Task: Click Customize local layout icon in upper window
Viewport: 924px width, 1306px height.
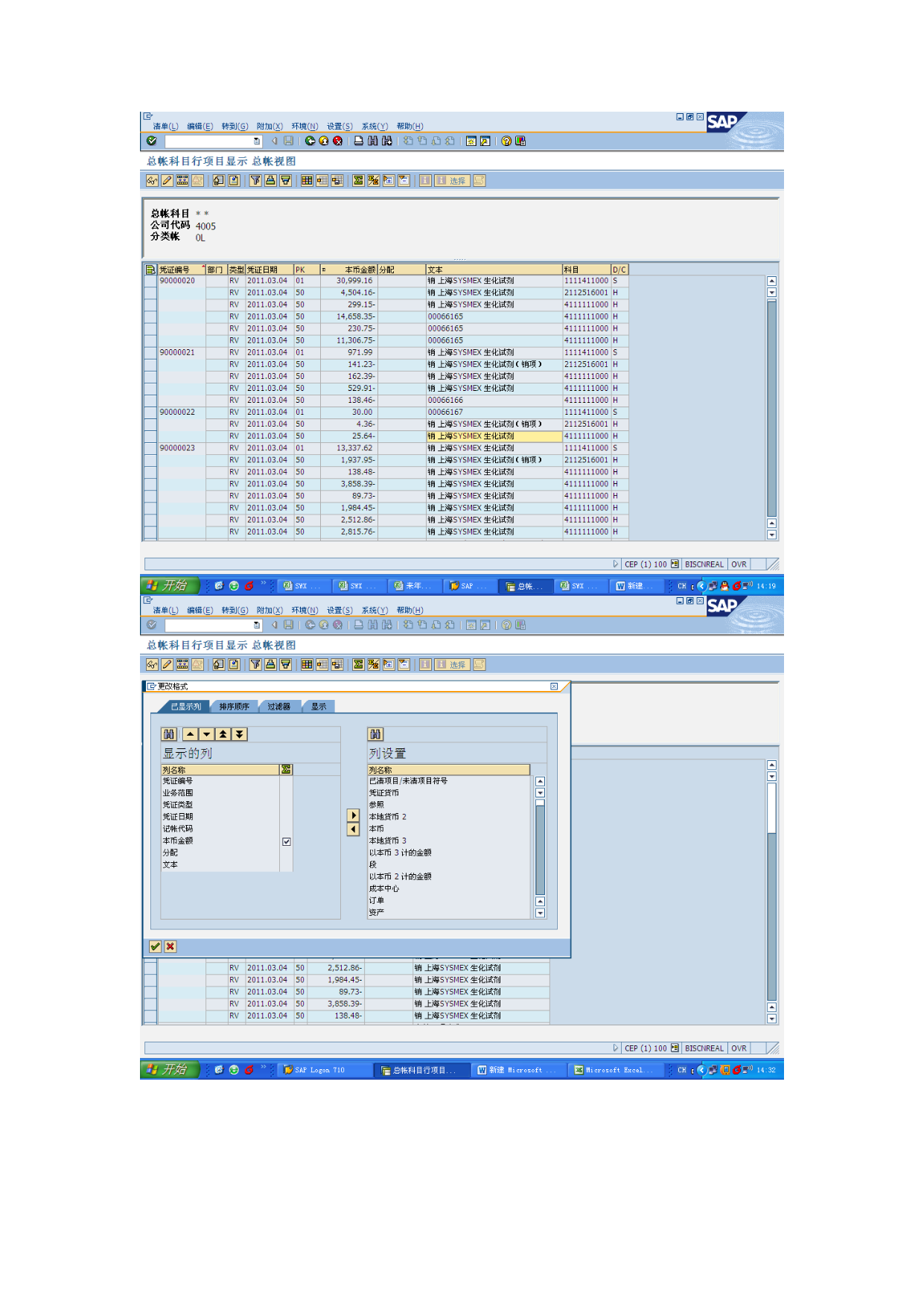Action: 520,141
